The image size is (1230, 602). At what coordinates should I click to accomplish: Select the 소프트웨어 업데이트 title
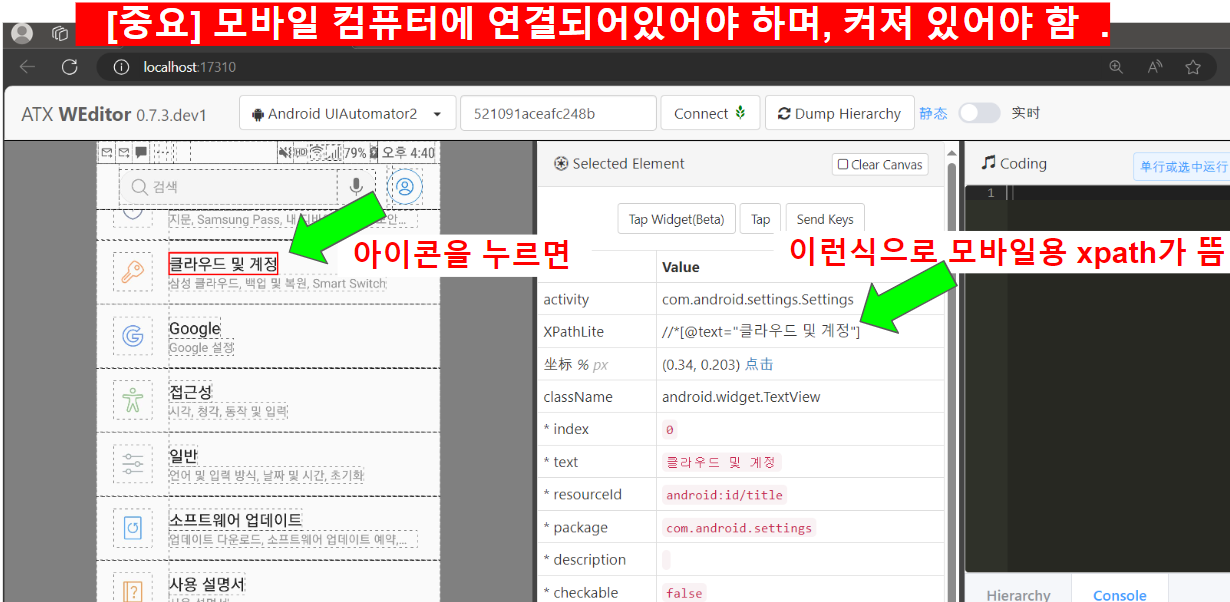235,520
